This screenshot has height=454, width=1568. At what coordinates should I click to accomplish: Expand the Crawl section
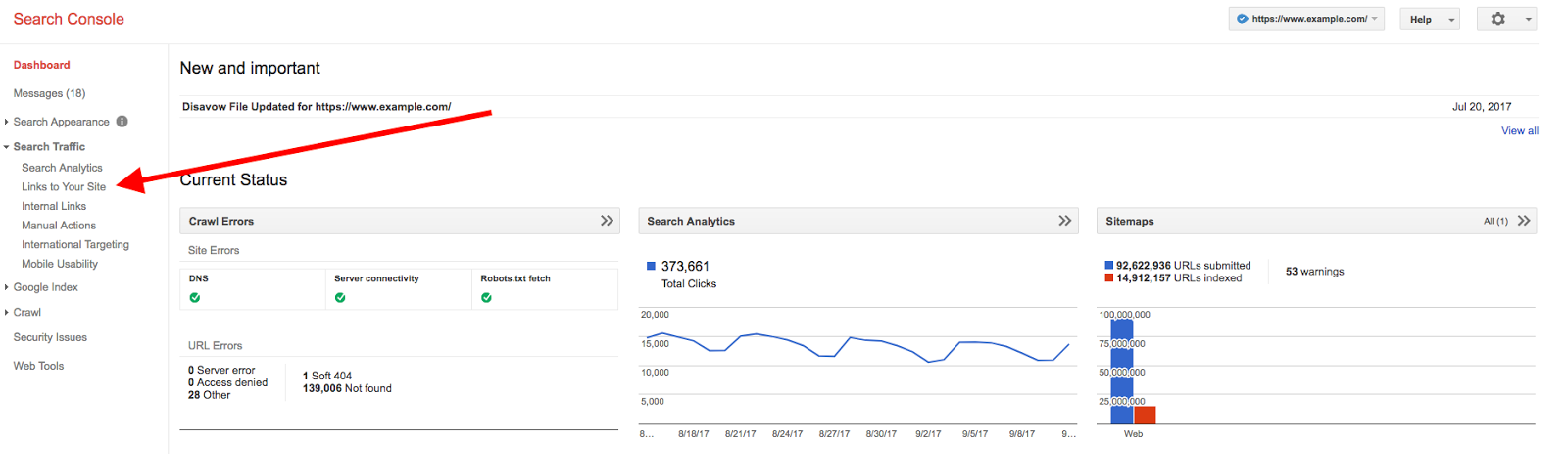coord(26,312)
